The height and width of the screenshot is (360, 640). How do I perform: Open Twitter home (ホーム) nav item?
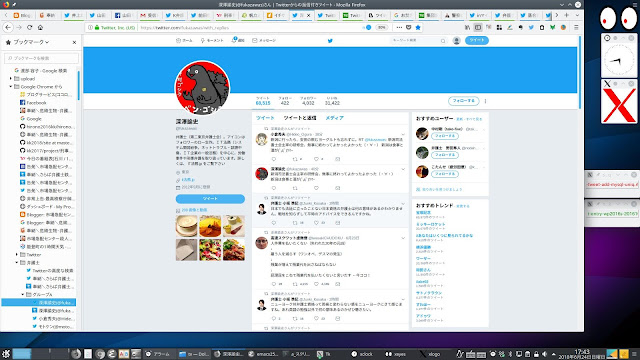[184, 40]
